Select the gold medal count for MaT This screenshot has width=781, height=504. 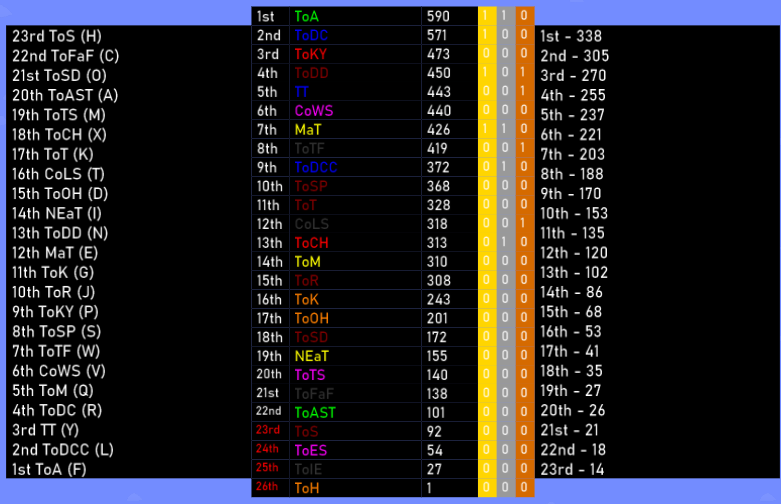pyautogui.click(x=485, y=129)
